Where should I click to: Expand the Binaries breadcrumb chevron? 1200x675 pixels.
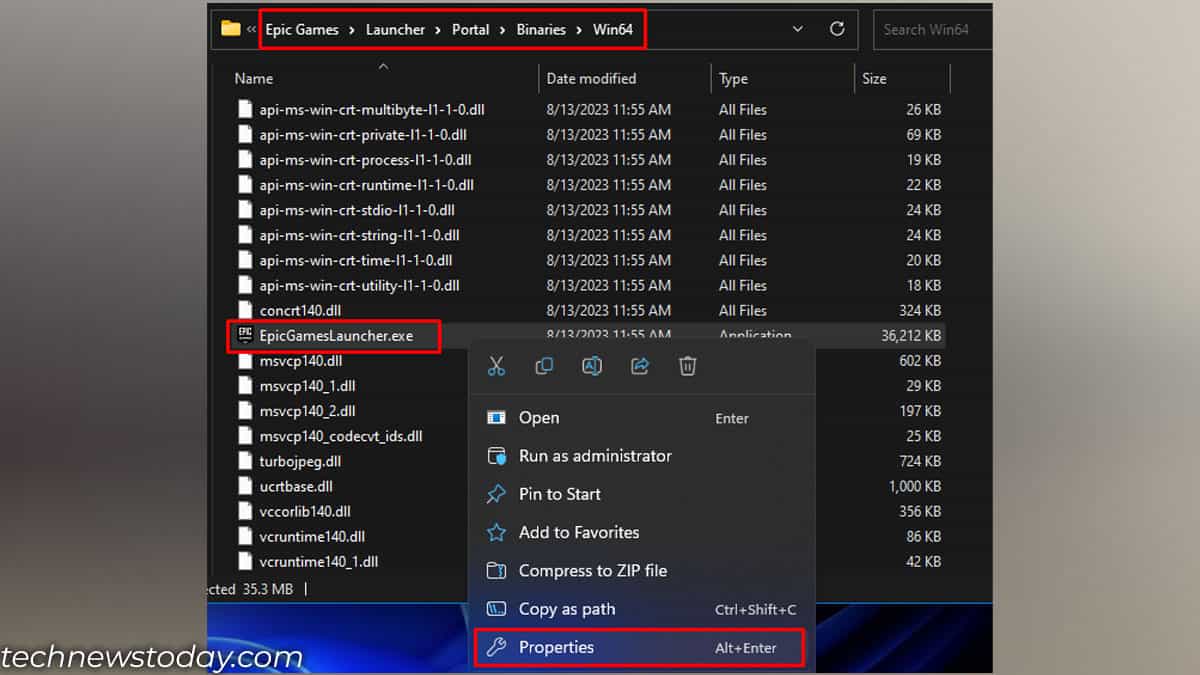(578, 29)
